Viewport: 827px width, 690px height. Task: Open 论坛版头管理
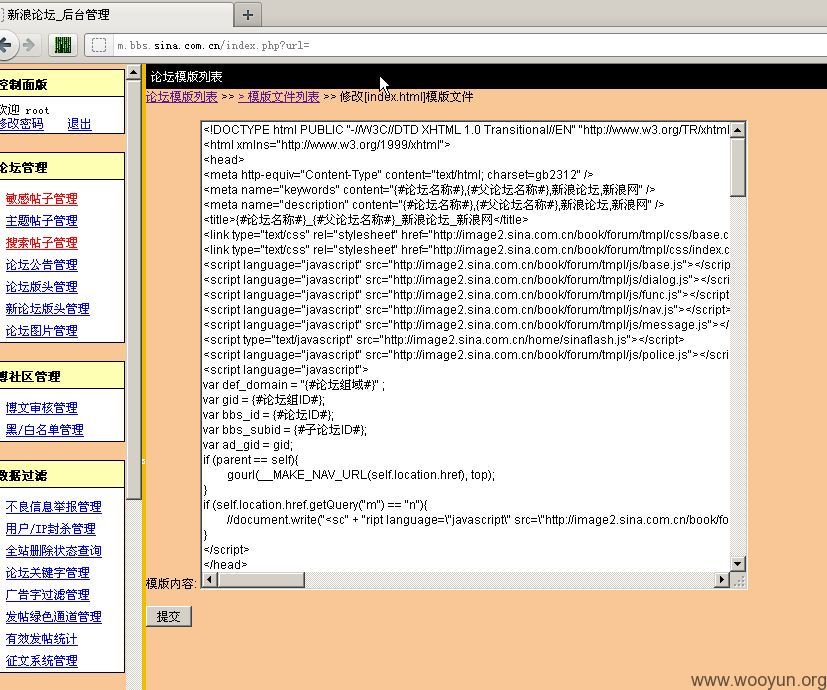42,287
